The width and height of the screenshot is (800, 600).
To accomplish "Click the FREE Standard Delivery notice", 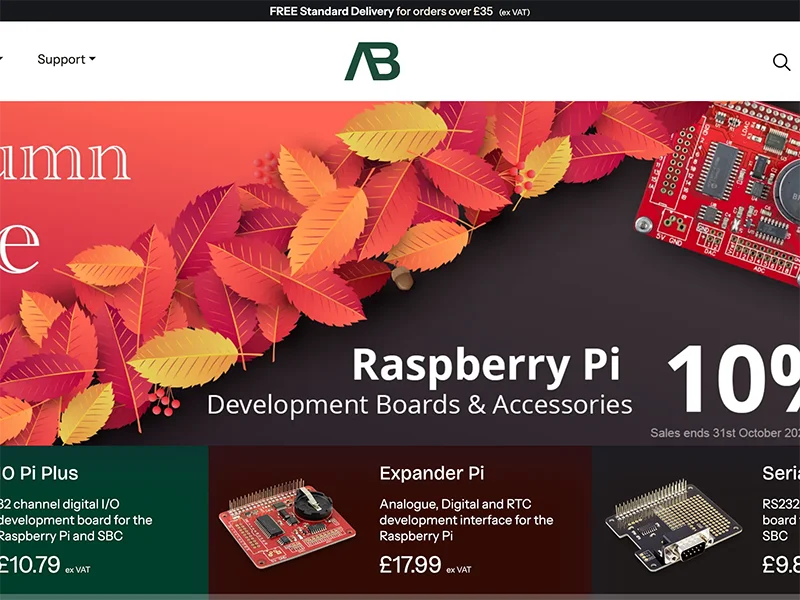I will (x=399, y=11).
